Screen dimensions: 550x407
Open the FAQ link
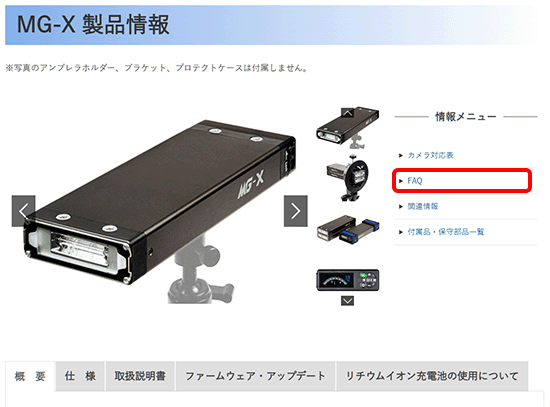pyautogui.click(x=415, y=181)
